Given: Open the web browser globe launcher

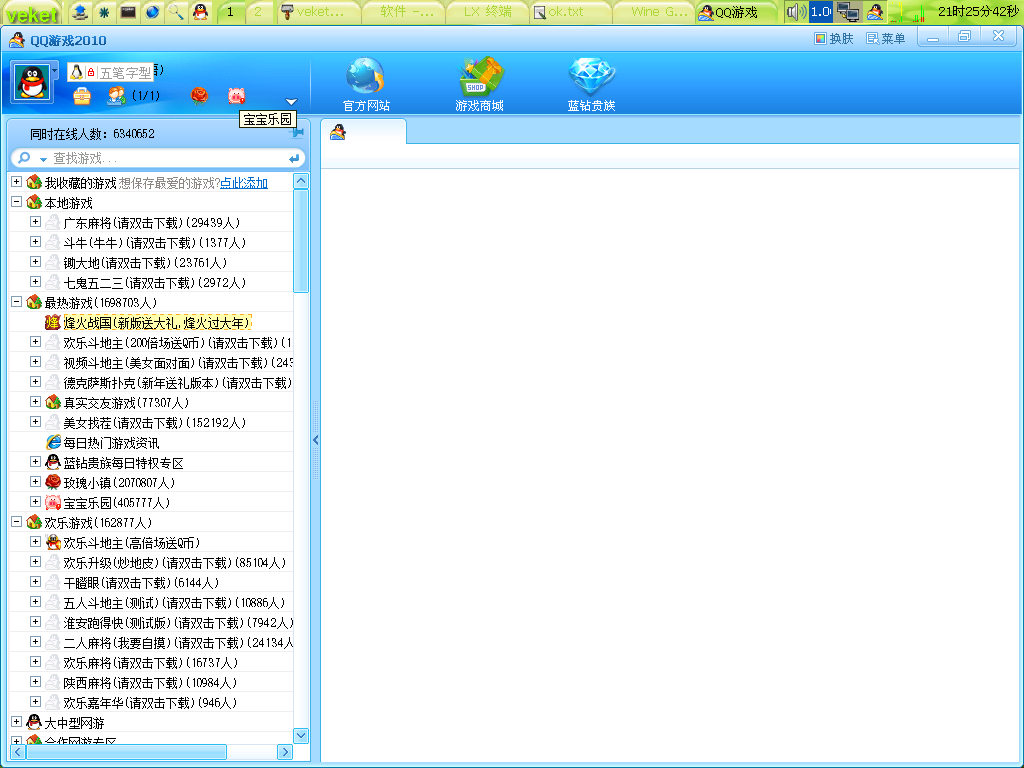Looking at the screenshot, I should (152, 12).
